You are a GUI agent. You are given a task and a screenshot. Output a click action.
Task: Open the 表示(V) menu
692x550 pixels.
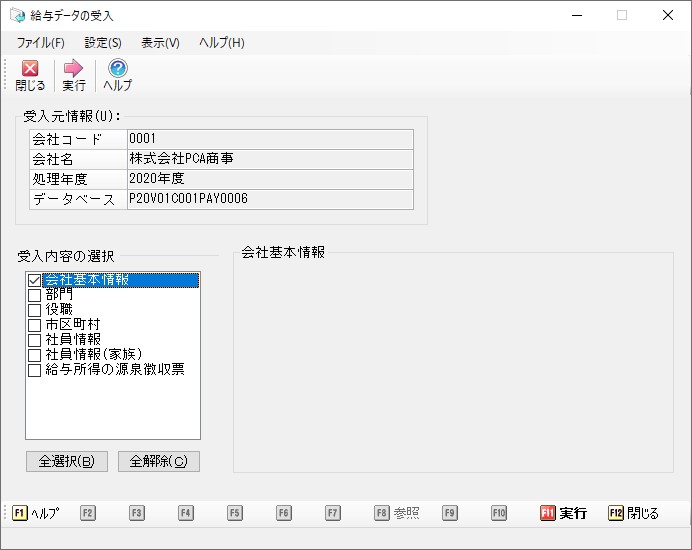coord(160,43)
